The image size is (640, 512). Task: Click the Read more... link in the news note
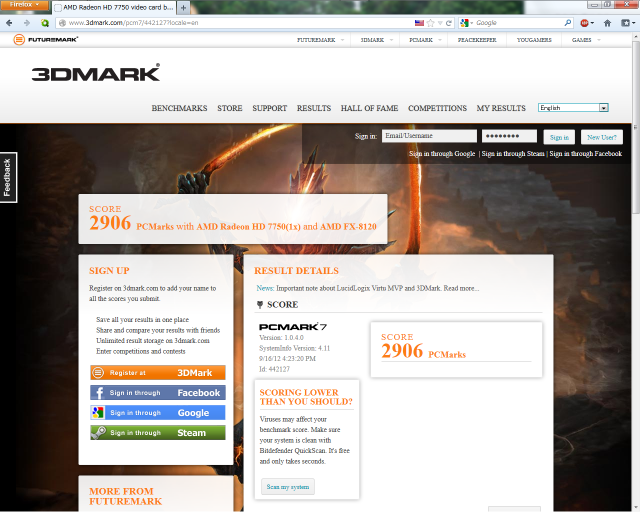(x=461, y=288)
